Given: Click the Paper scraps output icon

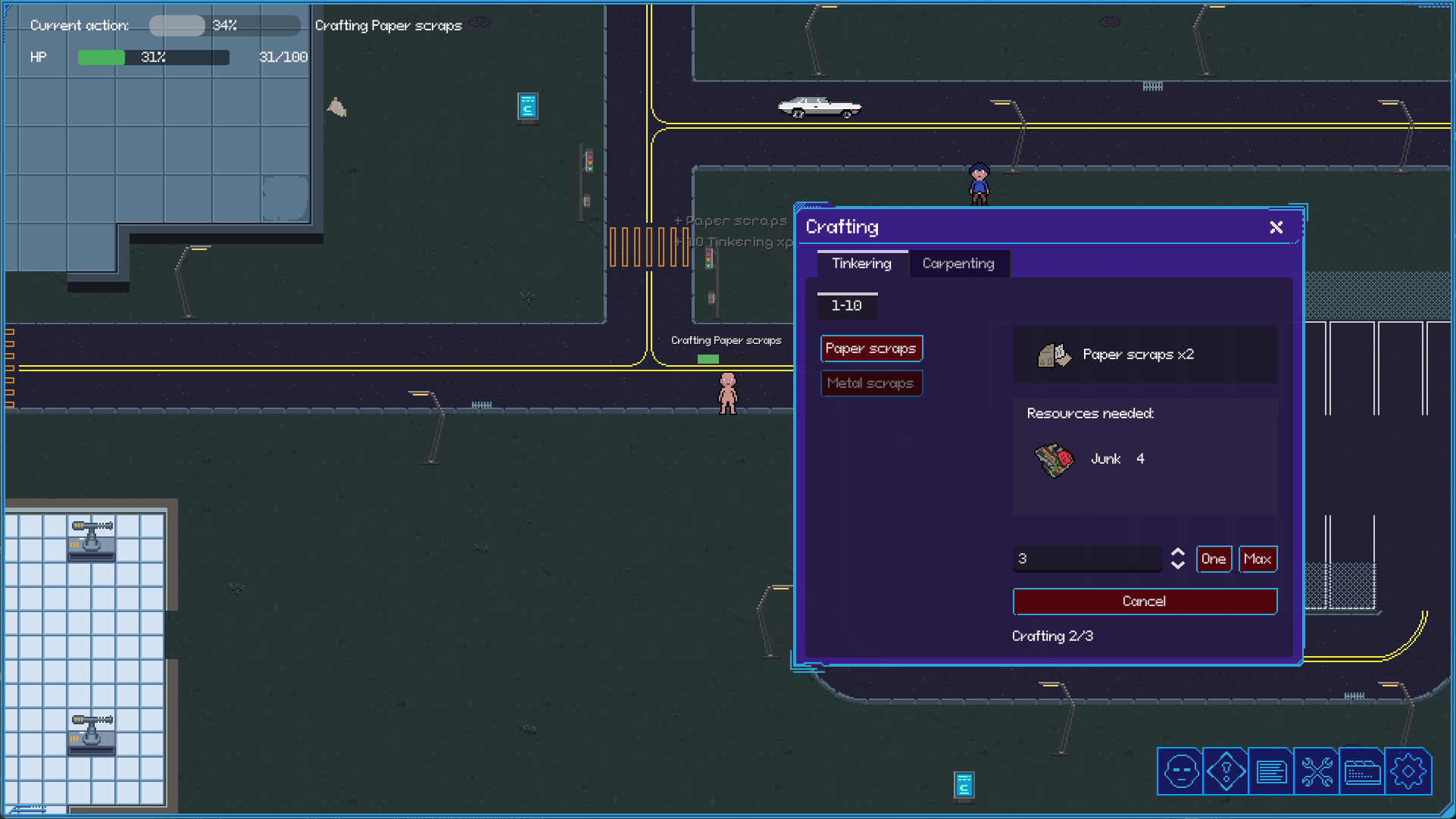Looking at the screenshot, I should tap(1054, 355).
